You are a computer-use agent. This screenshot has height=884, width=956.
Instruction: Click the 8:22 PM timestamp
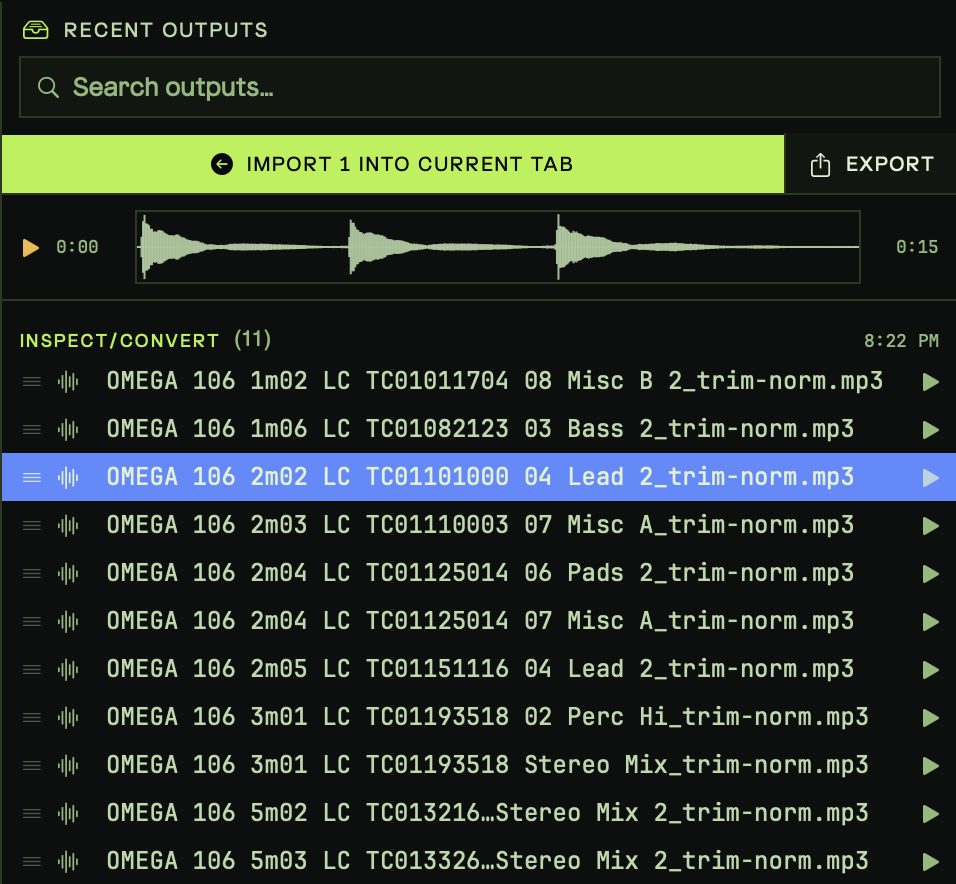click(901, 341)
